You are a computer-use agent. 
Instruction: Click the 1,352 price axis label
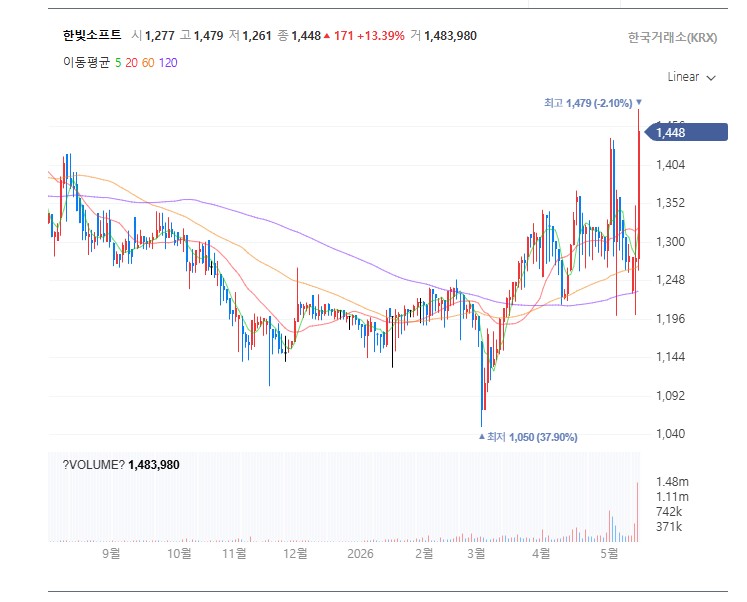[670, 203]
